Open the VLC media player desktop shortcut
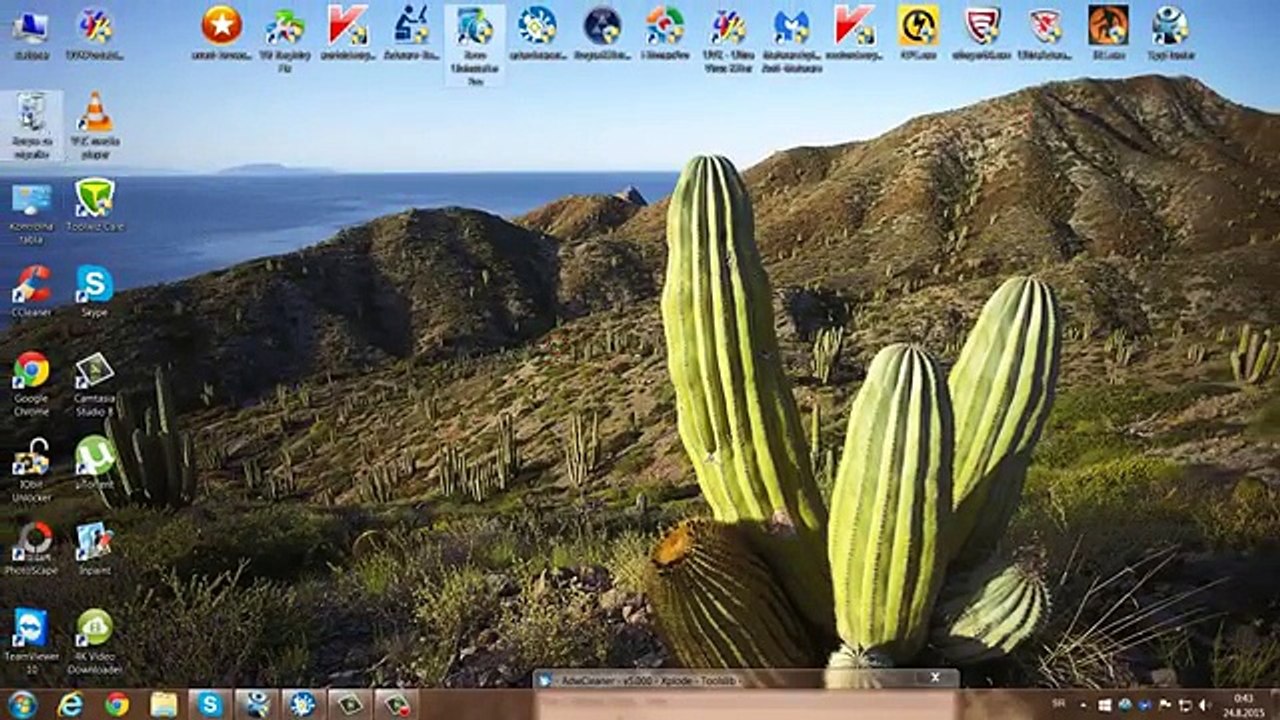 click(95, 115)
